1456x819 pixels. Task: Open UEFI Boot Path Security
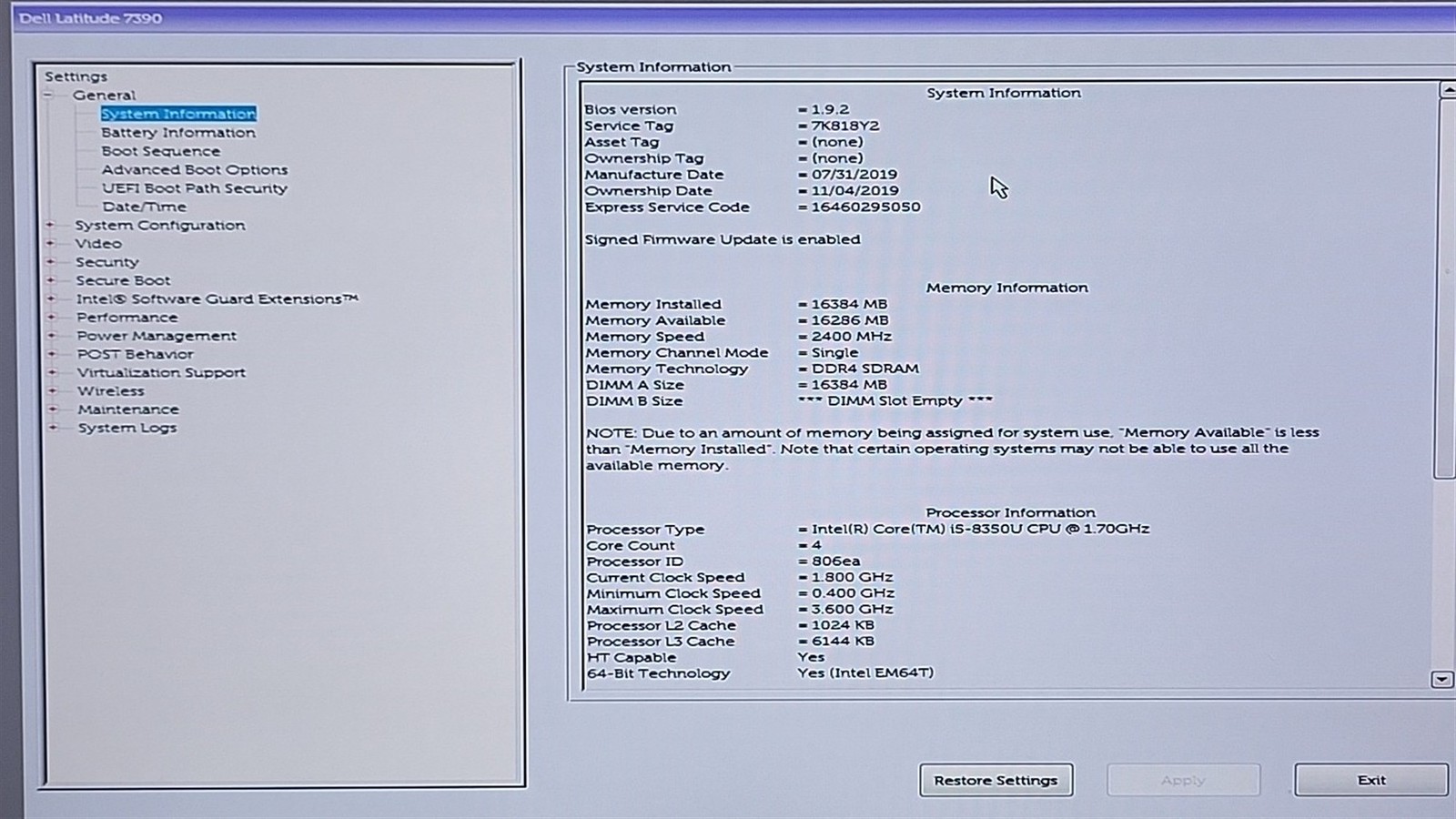[x=195, y=188]
